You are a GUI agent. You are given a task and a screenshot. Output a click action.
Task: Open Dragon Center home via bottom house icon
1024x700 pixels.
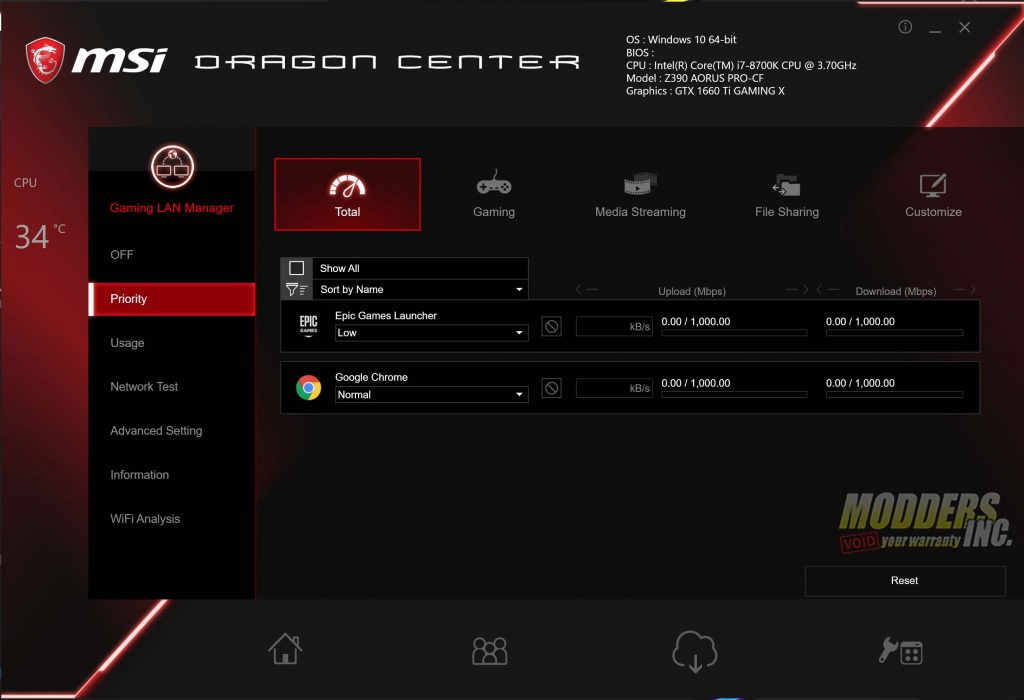click(x=285, y=648)
